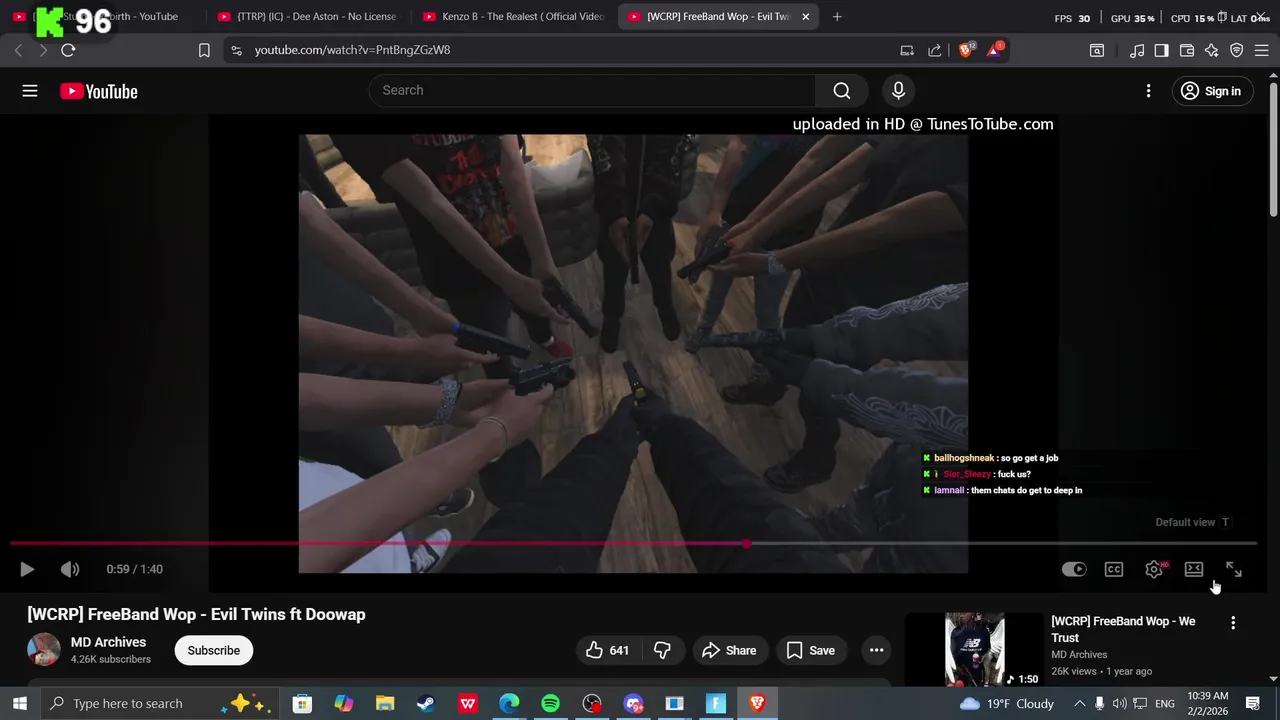Reload the page
This screenshot has height=720, width=1280.
68,50
